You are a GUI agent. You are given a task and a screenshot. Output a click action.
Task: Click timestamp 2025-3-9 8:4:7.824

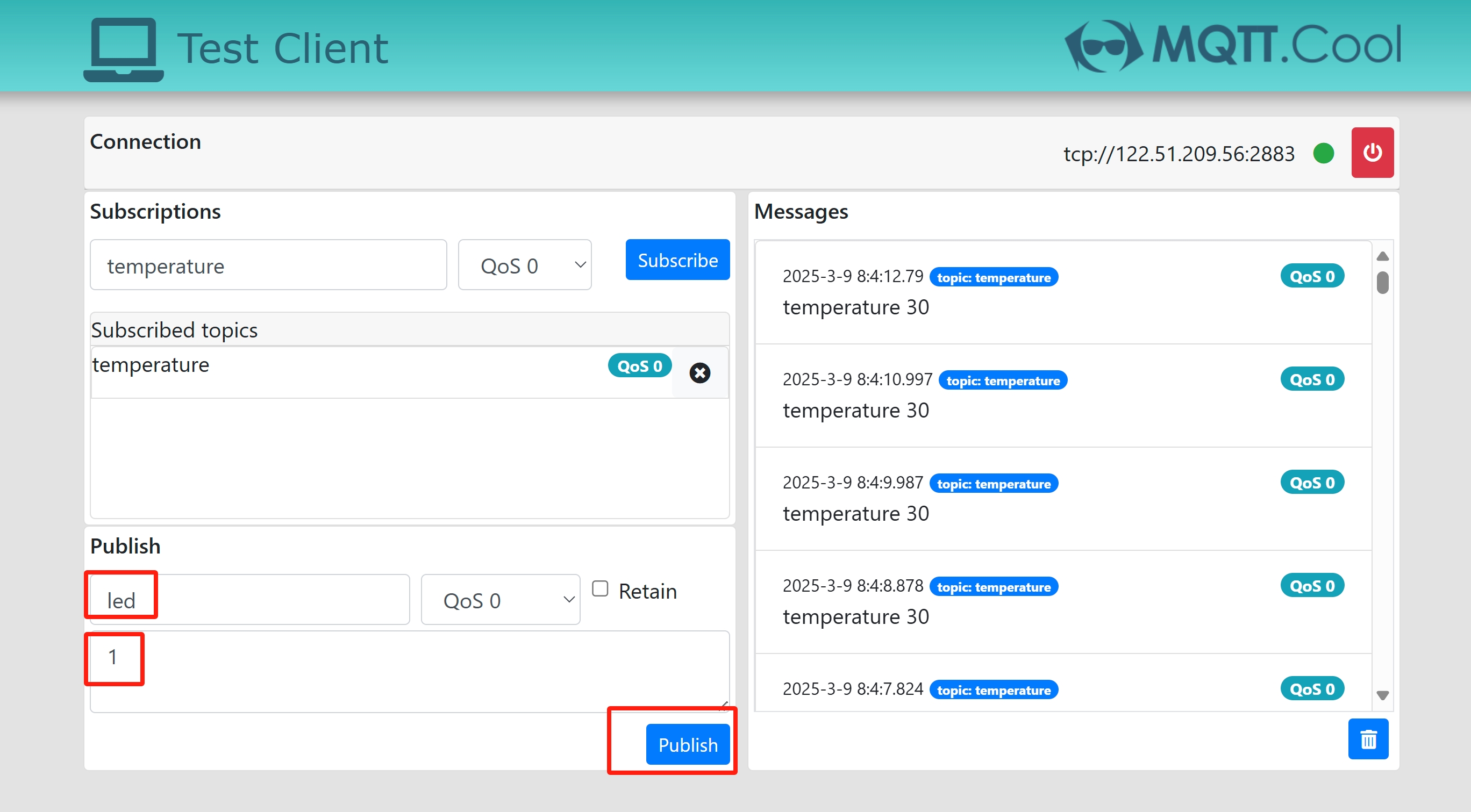pyautogui.click(x=853, y=689)
